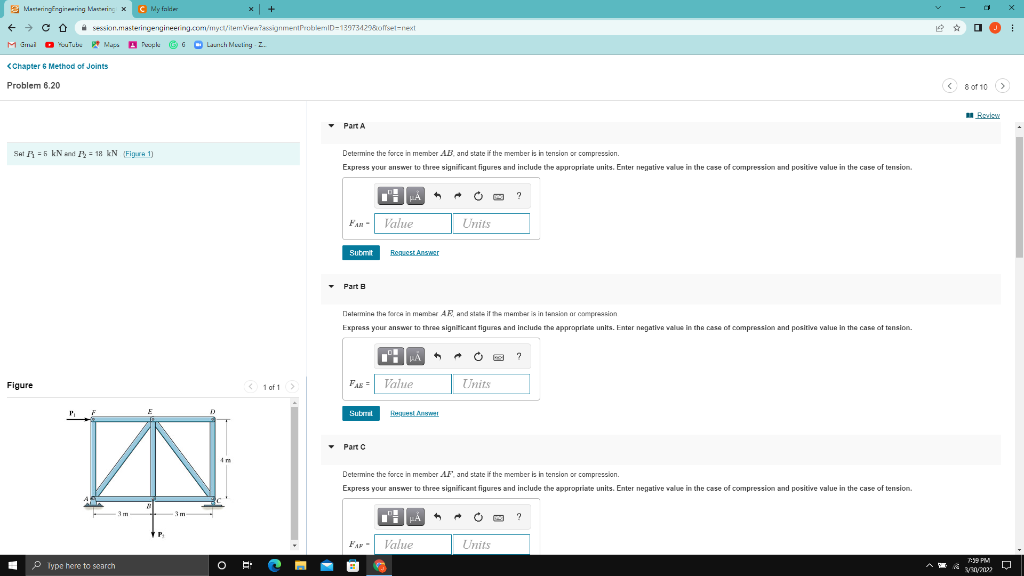
Task: Open Gmail bookmark
Action: [x=22, y=44]
